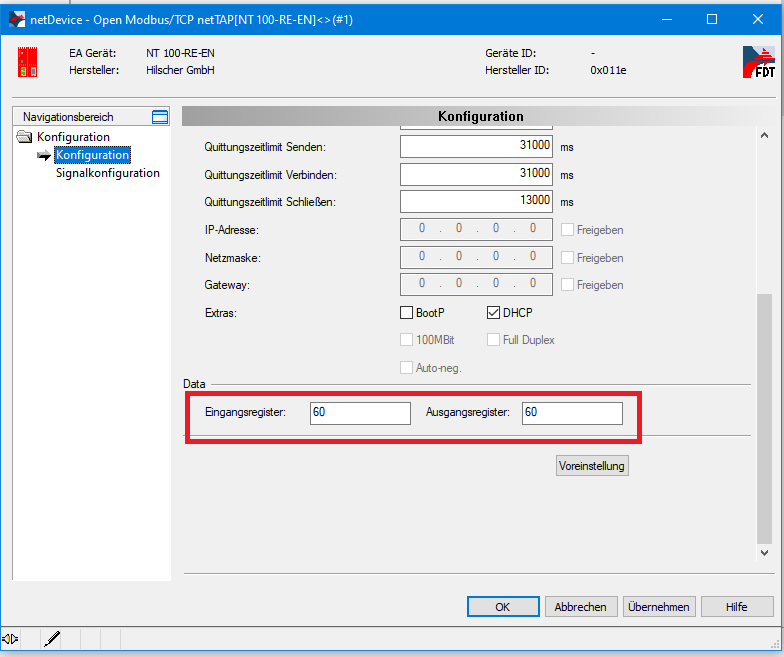Viewport: 784px width, 657px height.
Task: Click the connection status icon in status bar
Action: pos(11,638)
